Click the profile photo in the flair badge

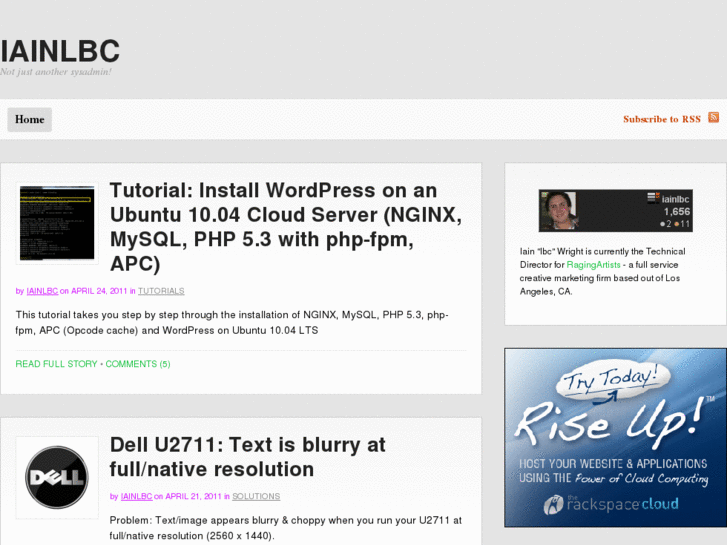tap(559, 210)
